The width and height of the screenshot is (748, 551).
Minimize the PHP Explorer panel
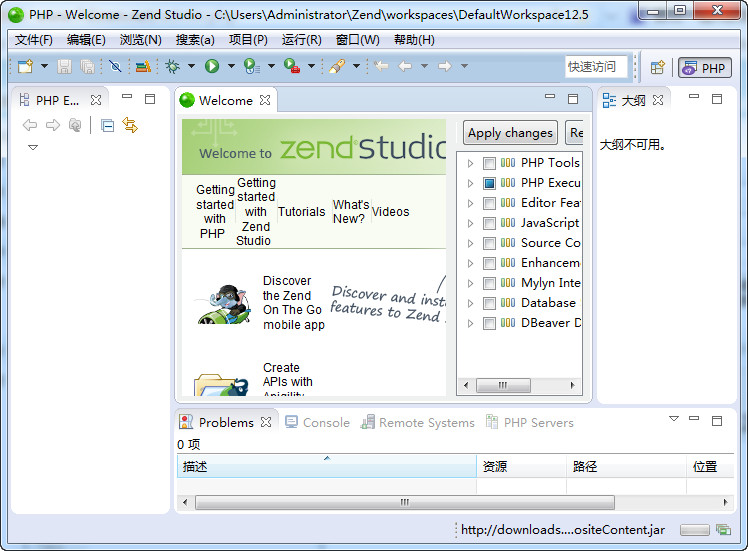click(x=127, y=96)
